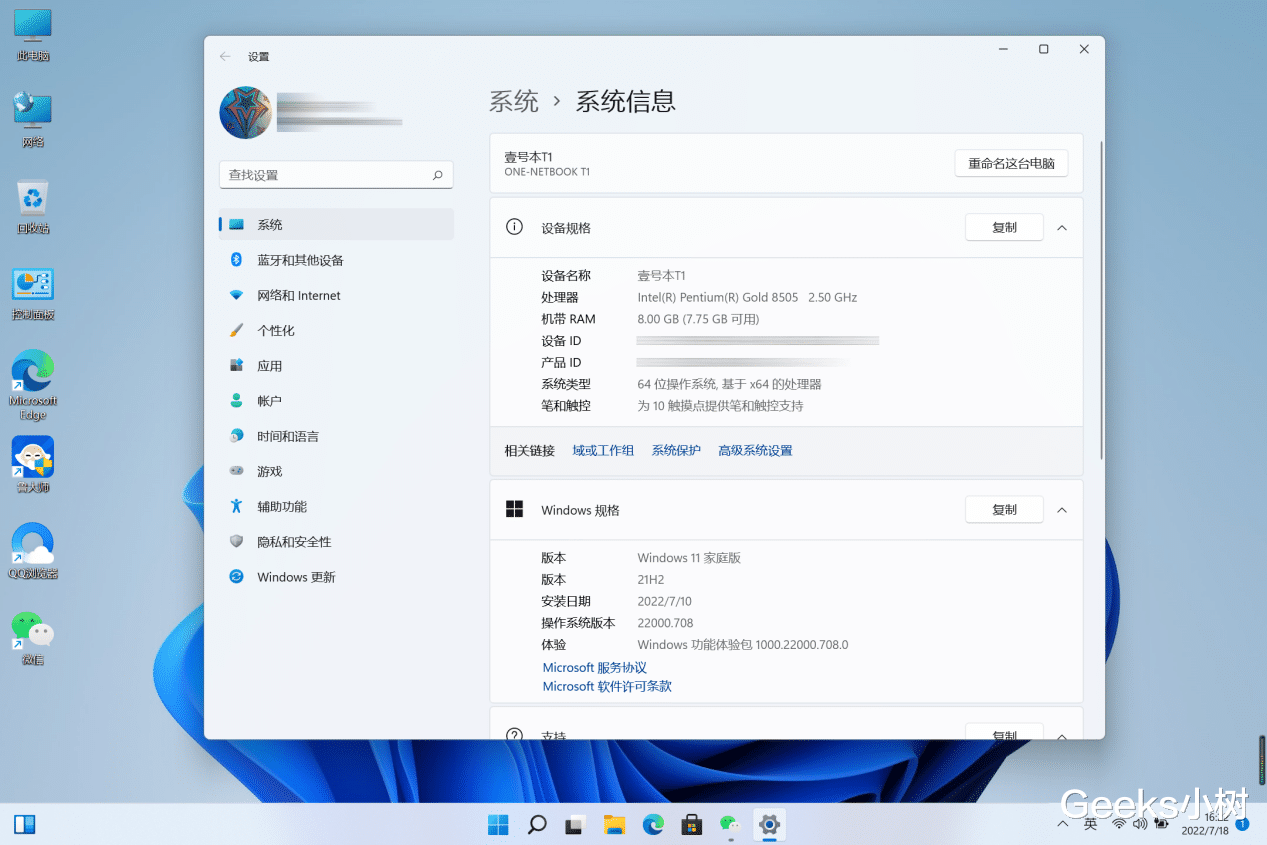Screen dimensions: 1267x845
Task: Open 高级系统设置 link
Action: click(757, 450)
